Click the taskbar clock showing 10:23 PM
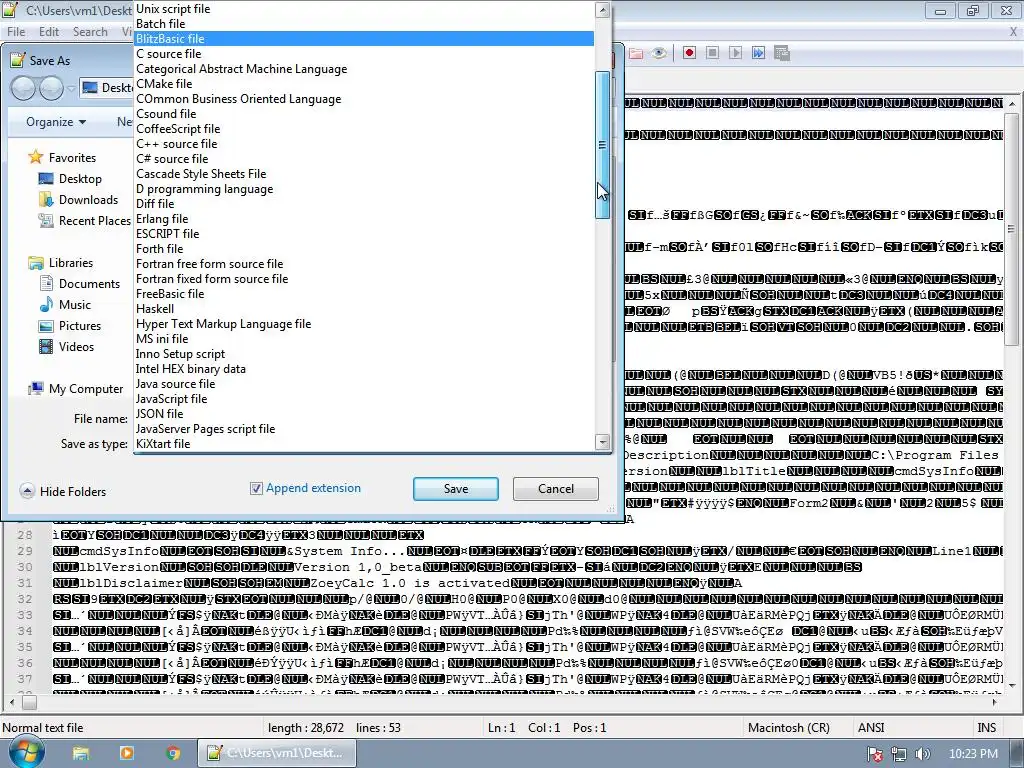The height and width of the screenshot is (768, 1024). [x=973, y=754]
